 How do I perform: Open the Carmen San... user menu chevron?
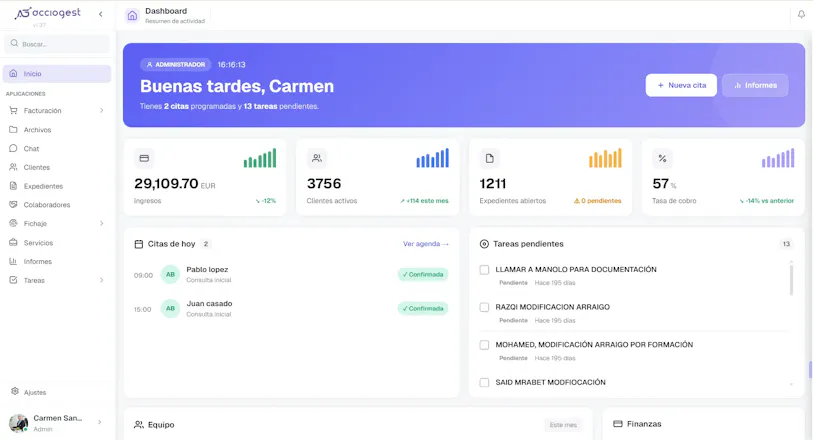click(100, 422)
